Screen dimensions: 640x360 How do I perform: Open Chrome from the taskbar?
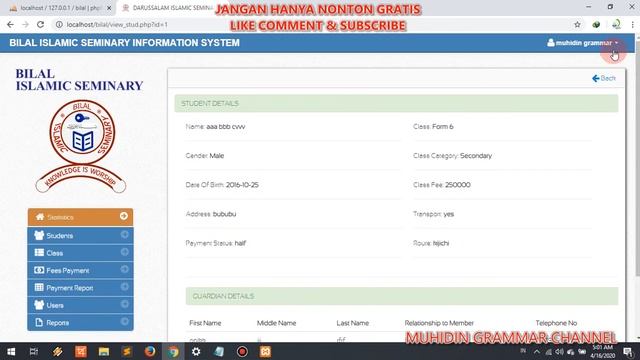173,351
